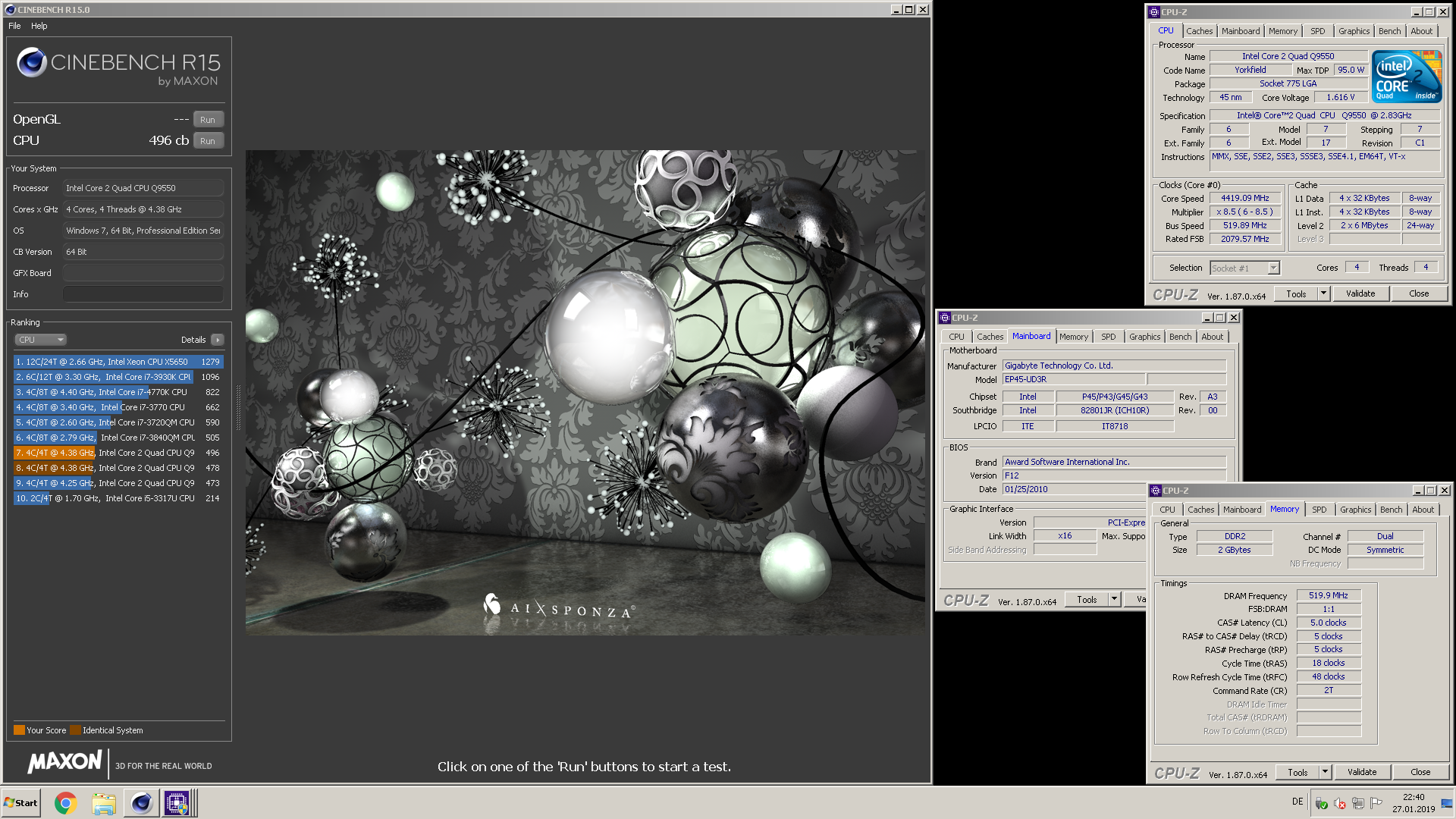Select Caches tab in Mainboard CPU-Z window
This screenshot has height=819, width=1456.
click(x=990, y=337)
